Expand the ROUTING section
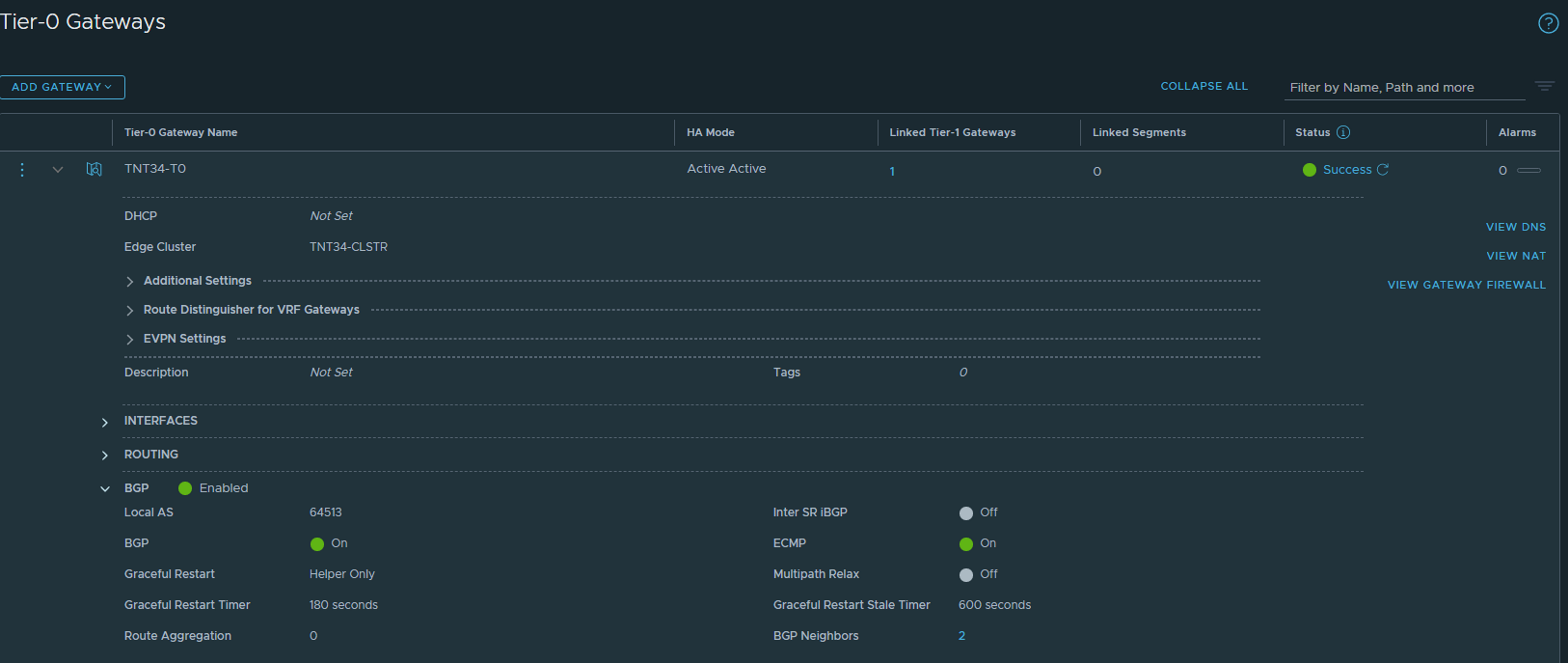 [105, 455]
